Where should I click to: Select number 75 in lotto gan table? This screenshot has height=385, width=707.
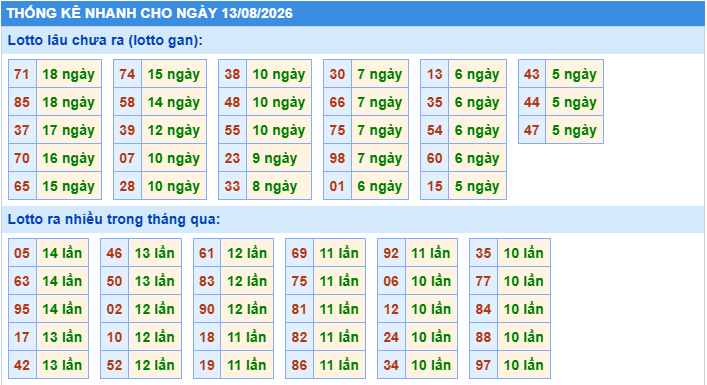(337, 130)
